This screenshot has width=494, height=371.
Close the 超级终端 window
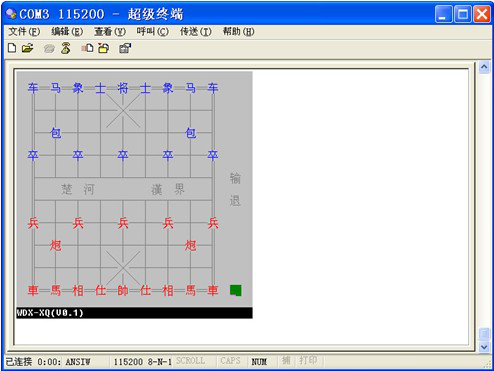coord(482,14)
